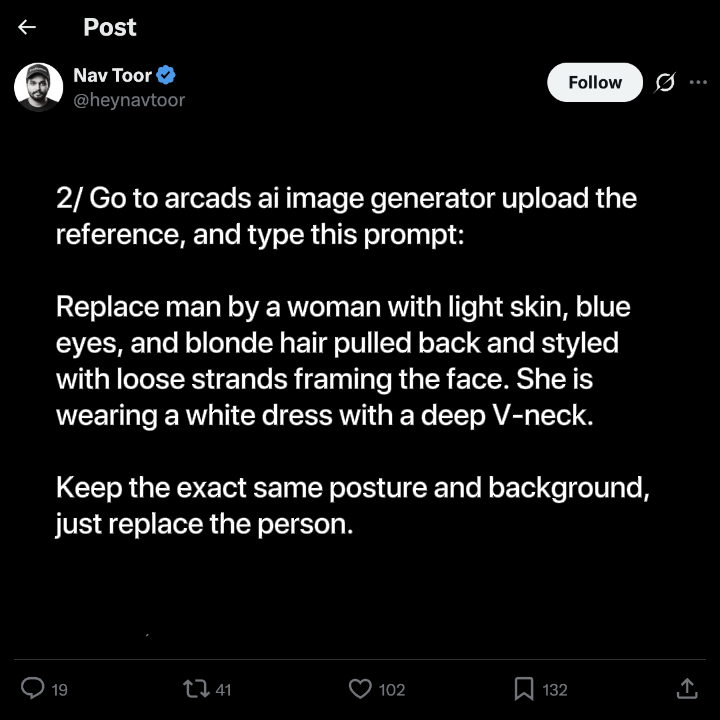The width and height of the screenshot is (720, 720).
Task: Open the Nav Toor display name link
Action: pos(112,75)
